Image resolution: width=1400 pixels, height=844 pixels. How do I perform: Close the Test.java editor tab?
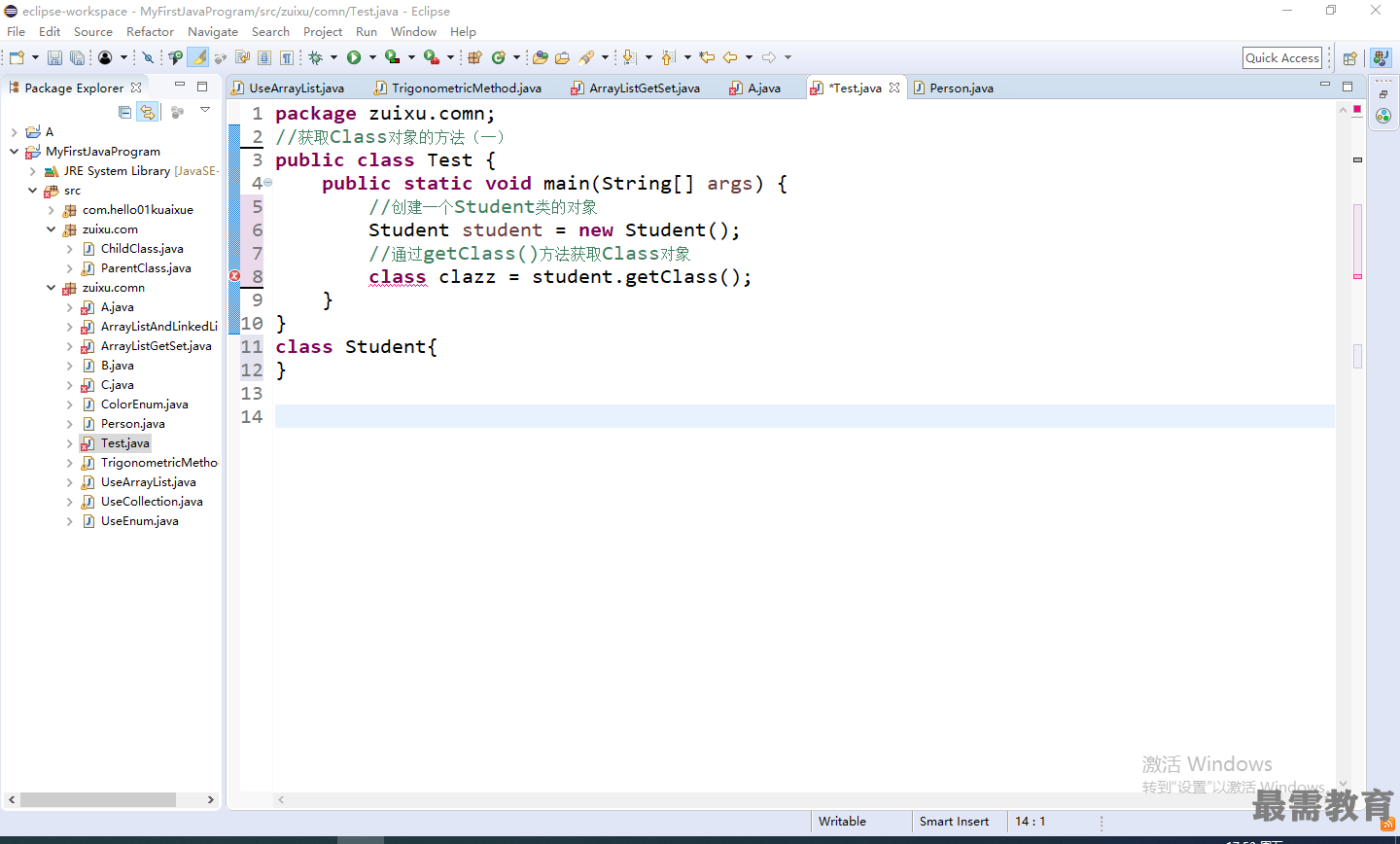coord(894,88)
